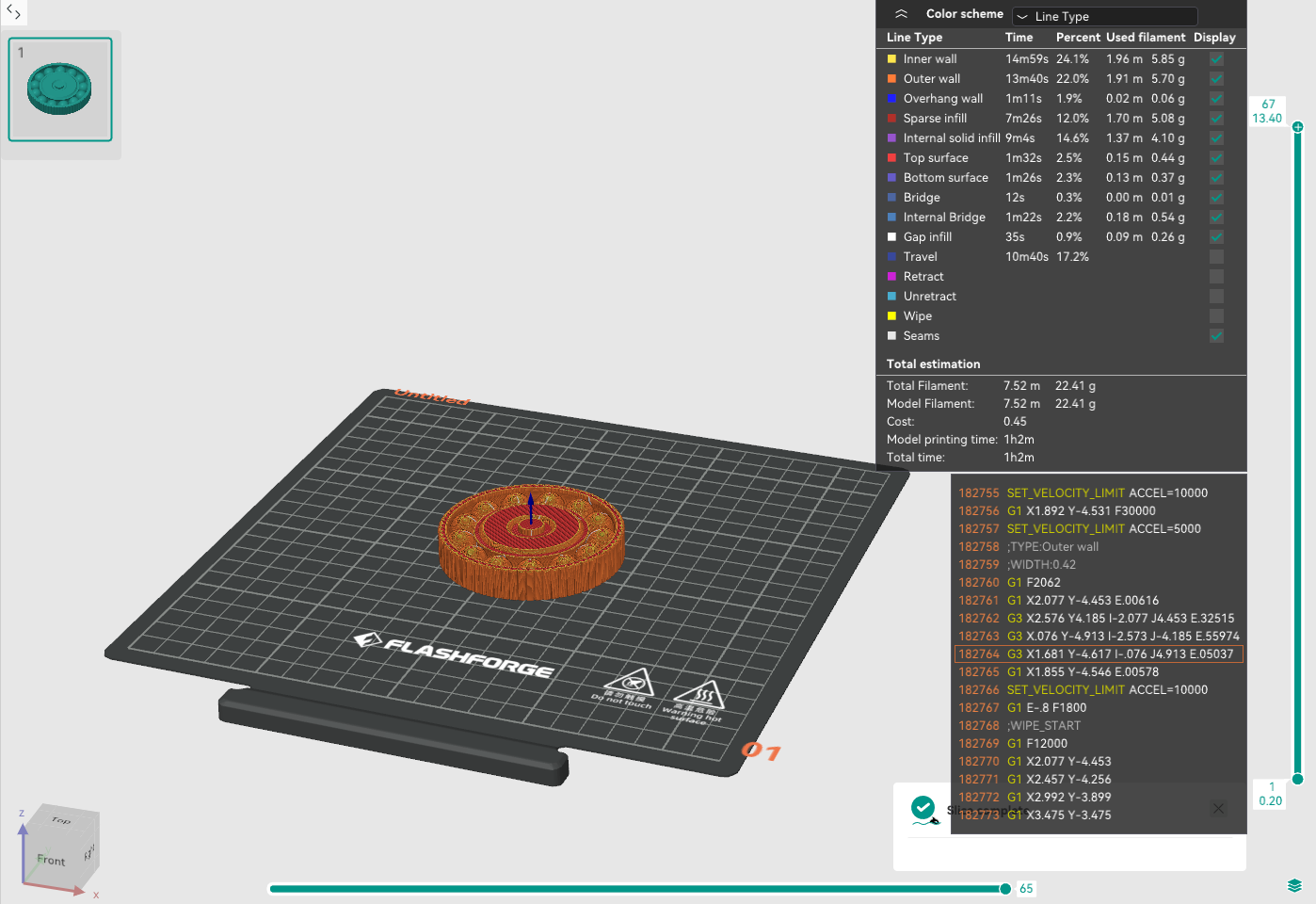Image resolution: width=1316 pixels, height=904 pixels.
Task: Click the "Total estimation" heading
Action: tap(933, 364)
